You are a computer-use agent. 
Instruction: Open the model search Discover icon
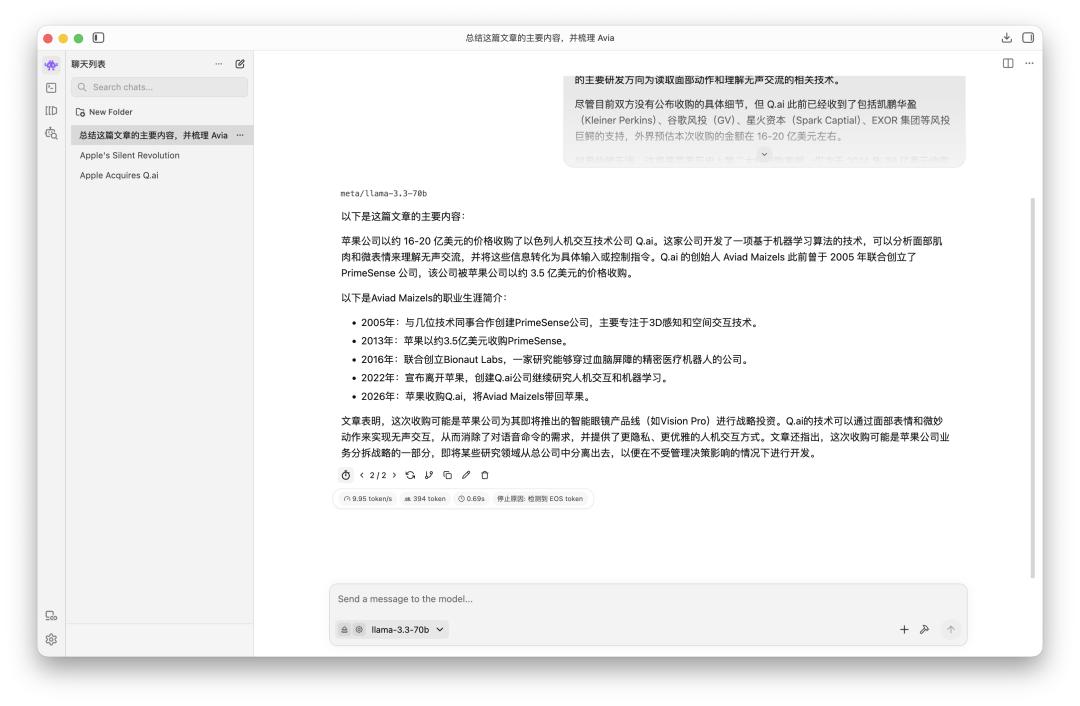click(x=51, y=132)
